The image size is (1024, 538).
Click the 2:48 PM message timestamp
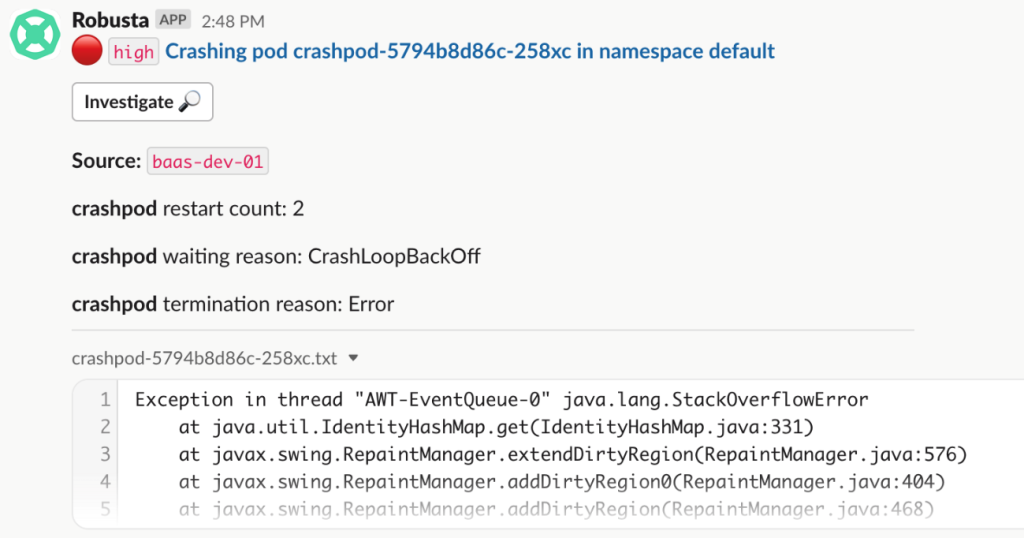[x=231, y=20]
